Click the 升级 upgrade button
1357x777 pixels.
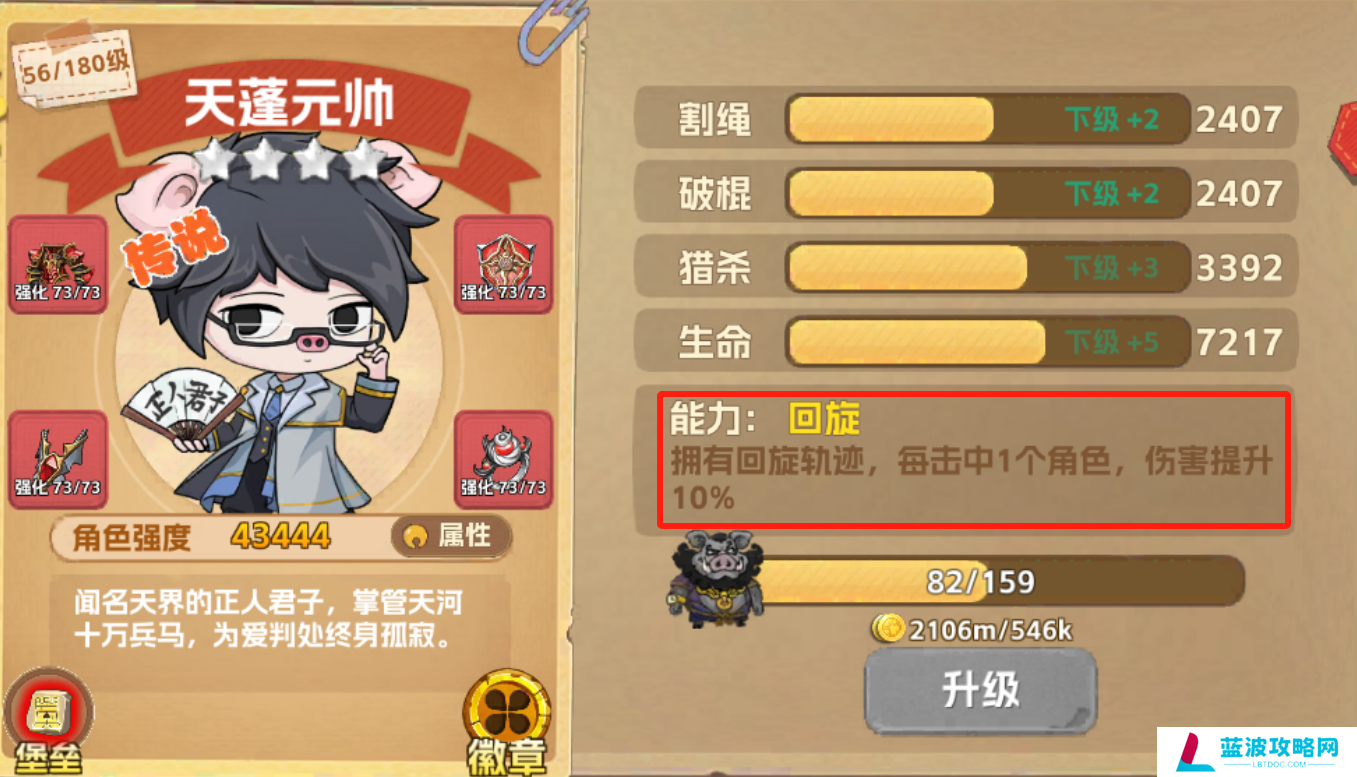(x=980, y=690)
